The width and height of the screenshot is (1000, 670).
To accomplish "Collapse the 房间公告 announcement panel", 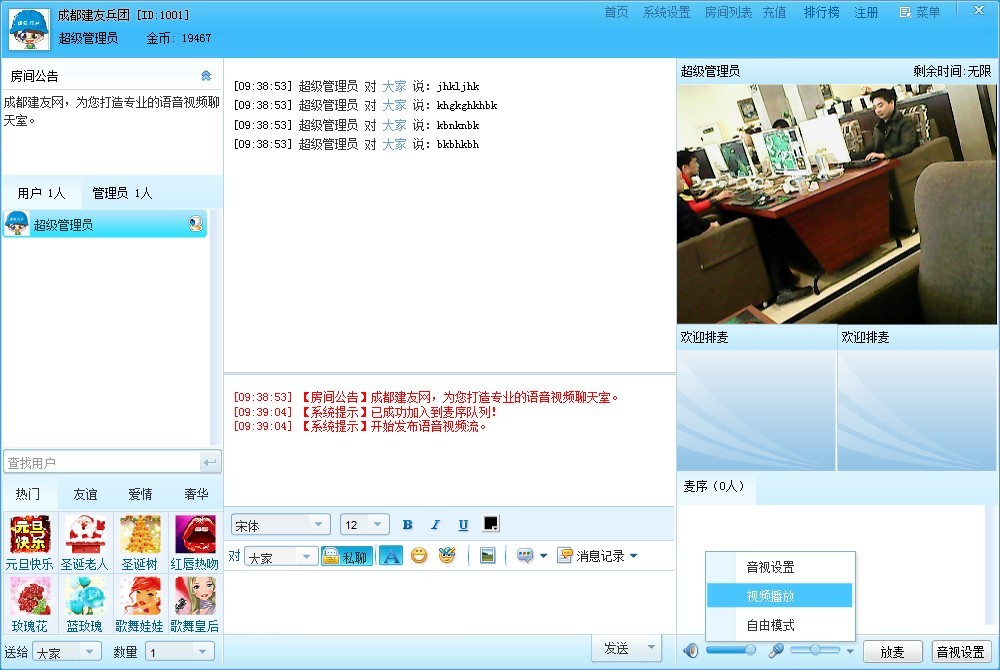I will click(x=206, y=76).
